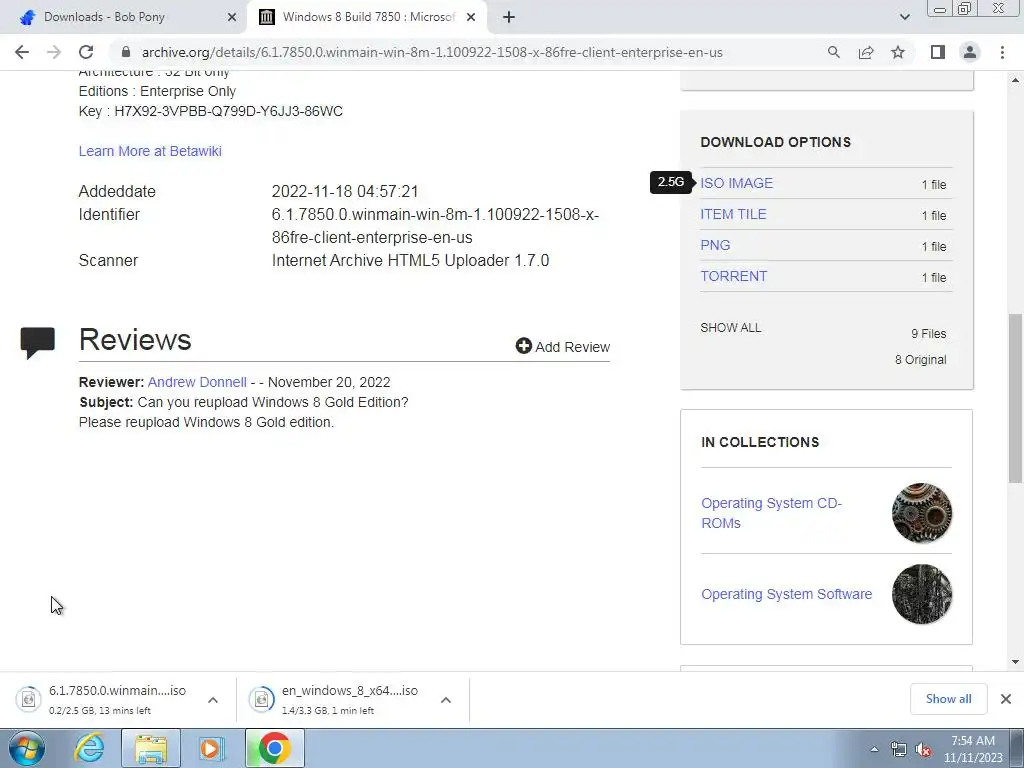Click the gears thumbnail for CD-ROMs collection
The image size is (1024, 768).
coord(921,513)
